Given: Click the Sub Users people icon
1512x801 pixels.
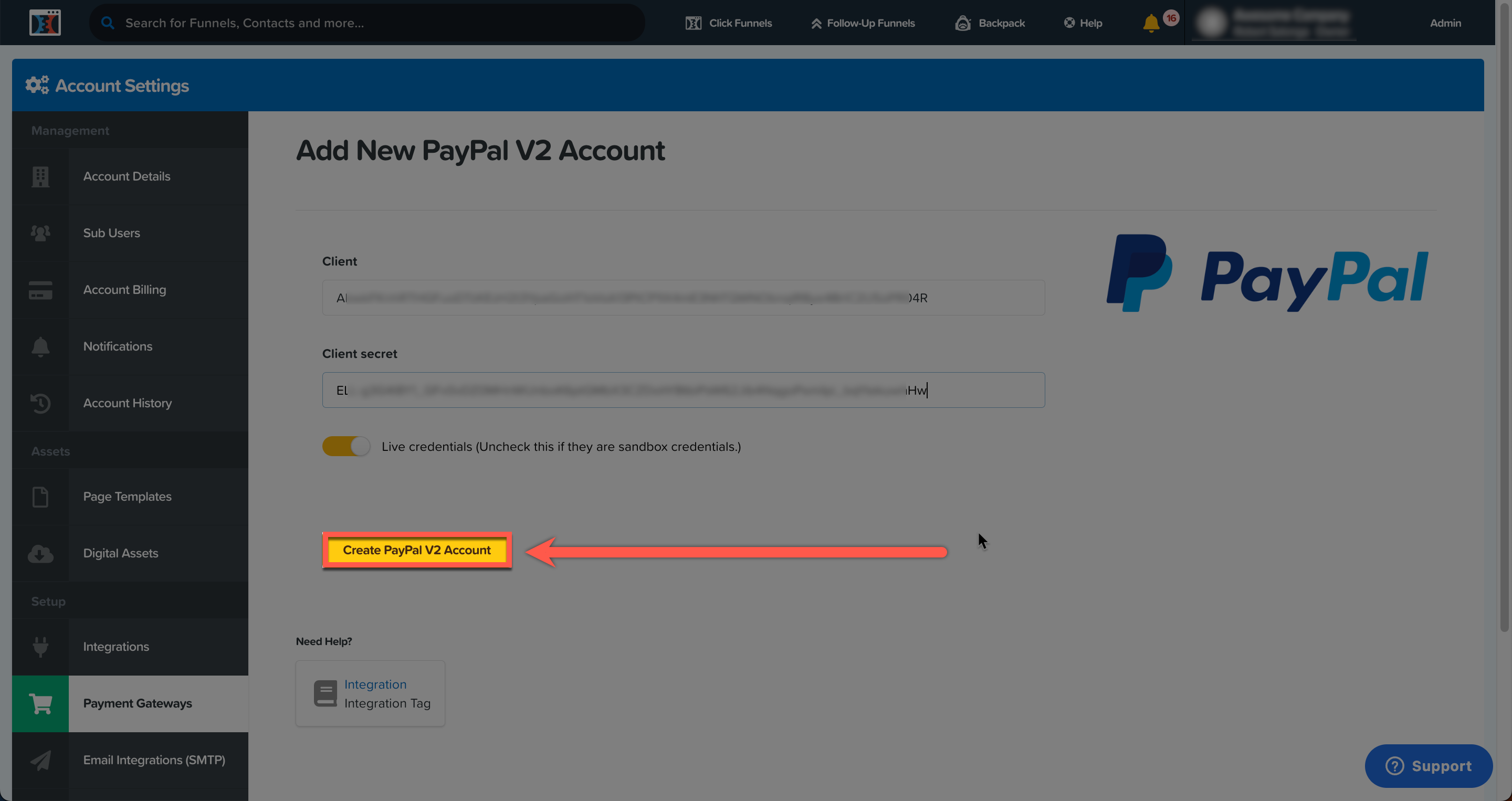Looking at the screenshot, I should pyautogui.click(x=40, y=233).
